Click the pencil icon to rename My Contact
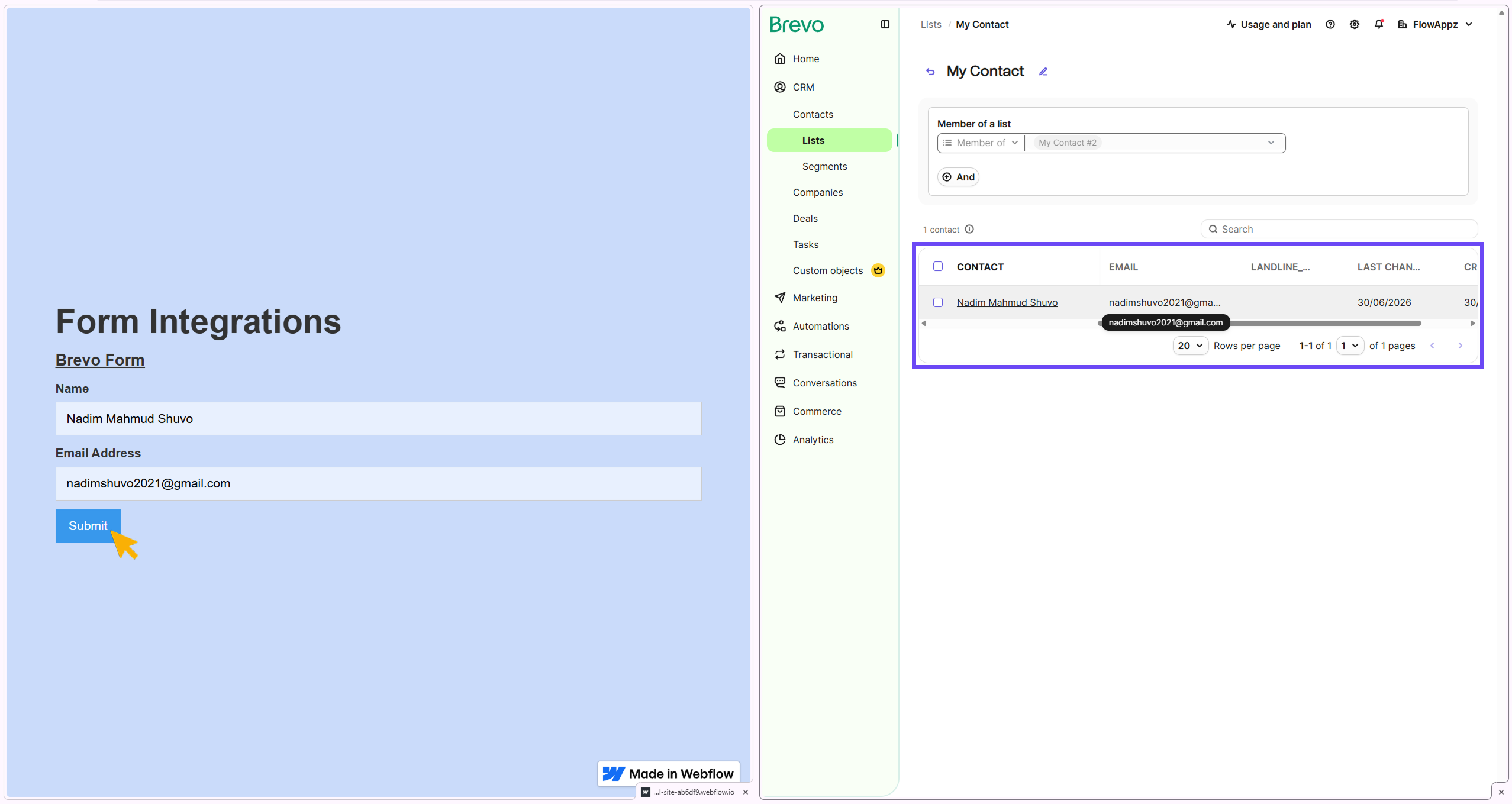The height and width of the screenshot is (804, 1512). [1043, 72]
